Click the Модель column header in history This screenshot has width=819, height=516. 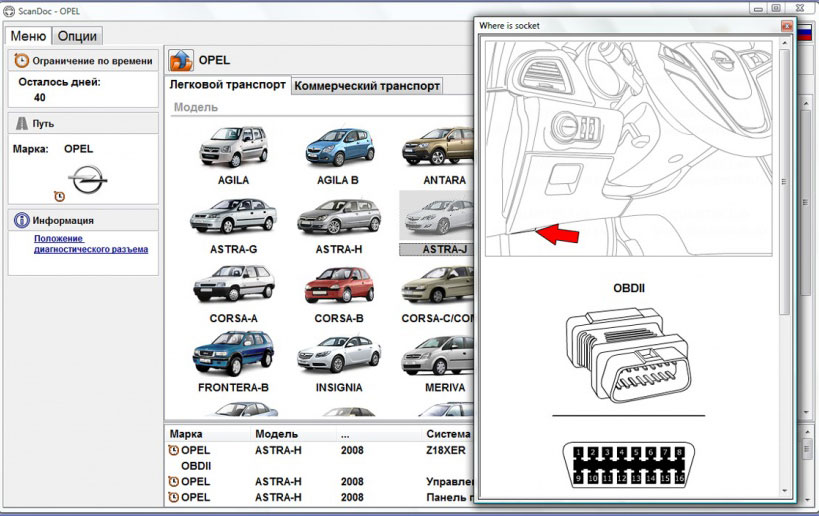tap(276, 434)
